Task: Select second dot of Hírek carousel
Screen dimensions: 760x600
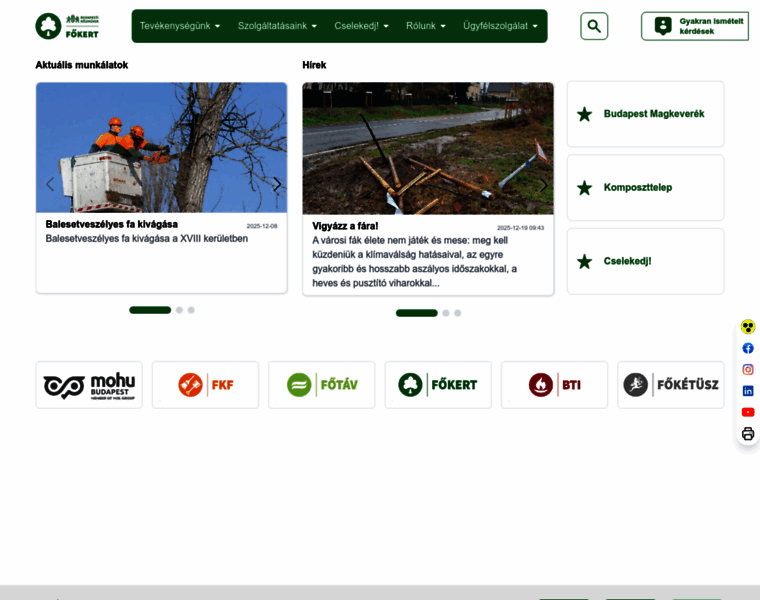Action: (x=446, y=313)
